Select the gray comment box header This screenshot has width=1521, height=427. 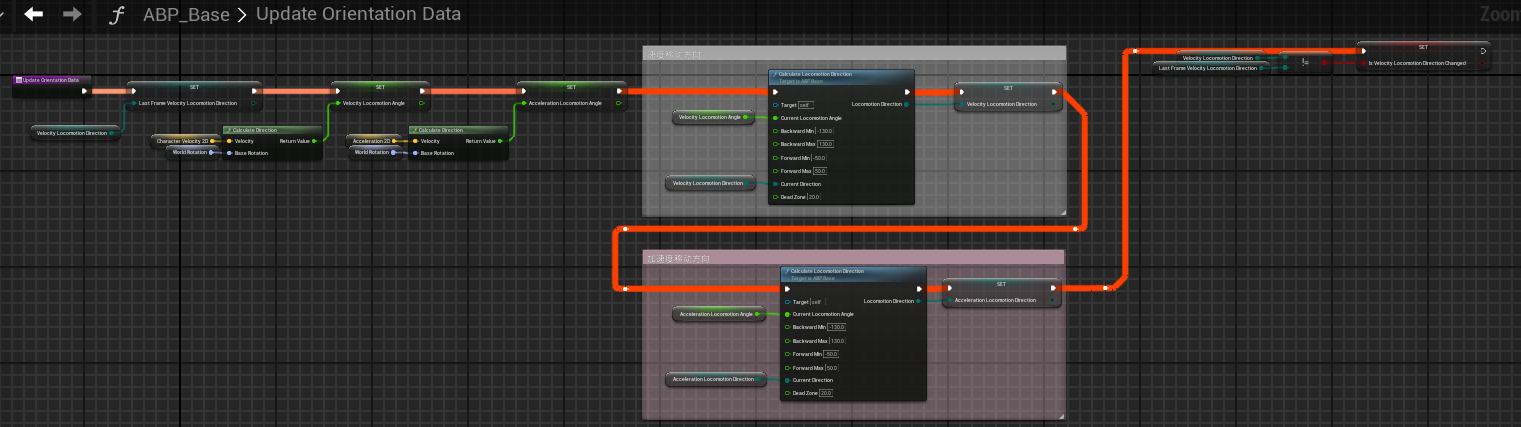[854, 54]
